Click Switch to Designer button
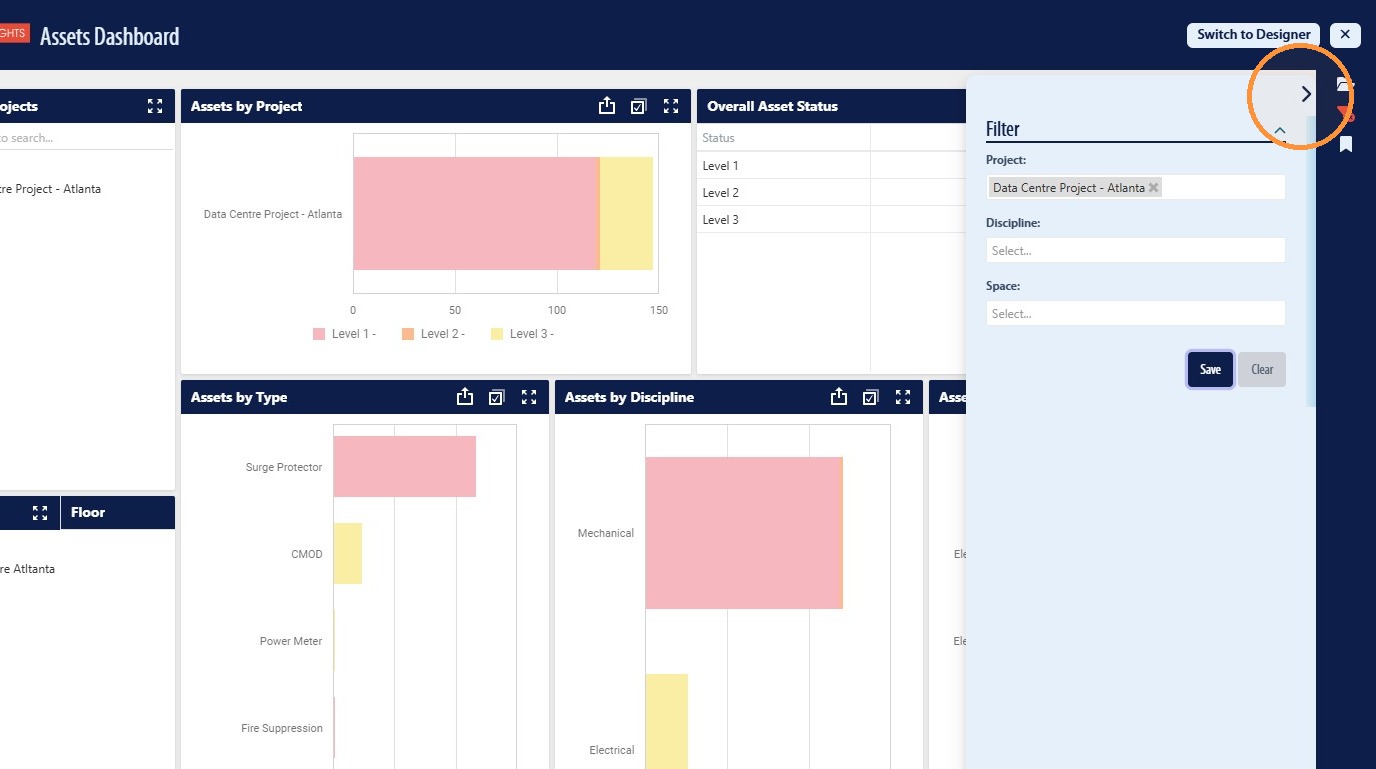This screenshot has height=769, width=1376. coord(1254,34)
